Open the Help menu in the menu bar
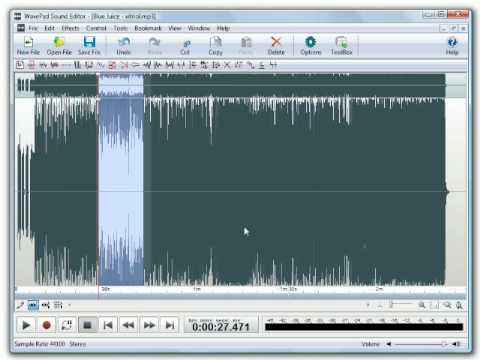The width and height of the screenshot is (480, 360). (223, 28)
